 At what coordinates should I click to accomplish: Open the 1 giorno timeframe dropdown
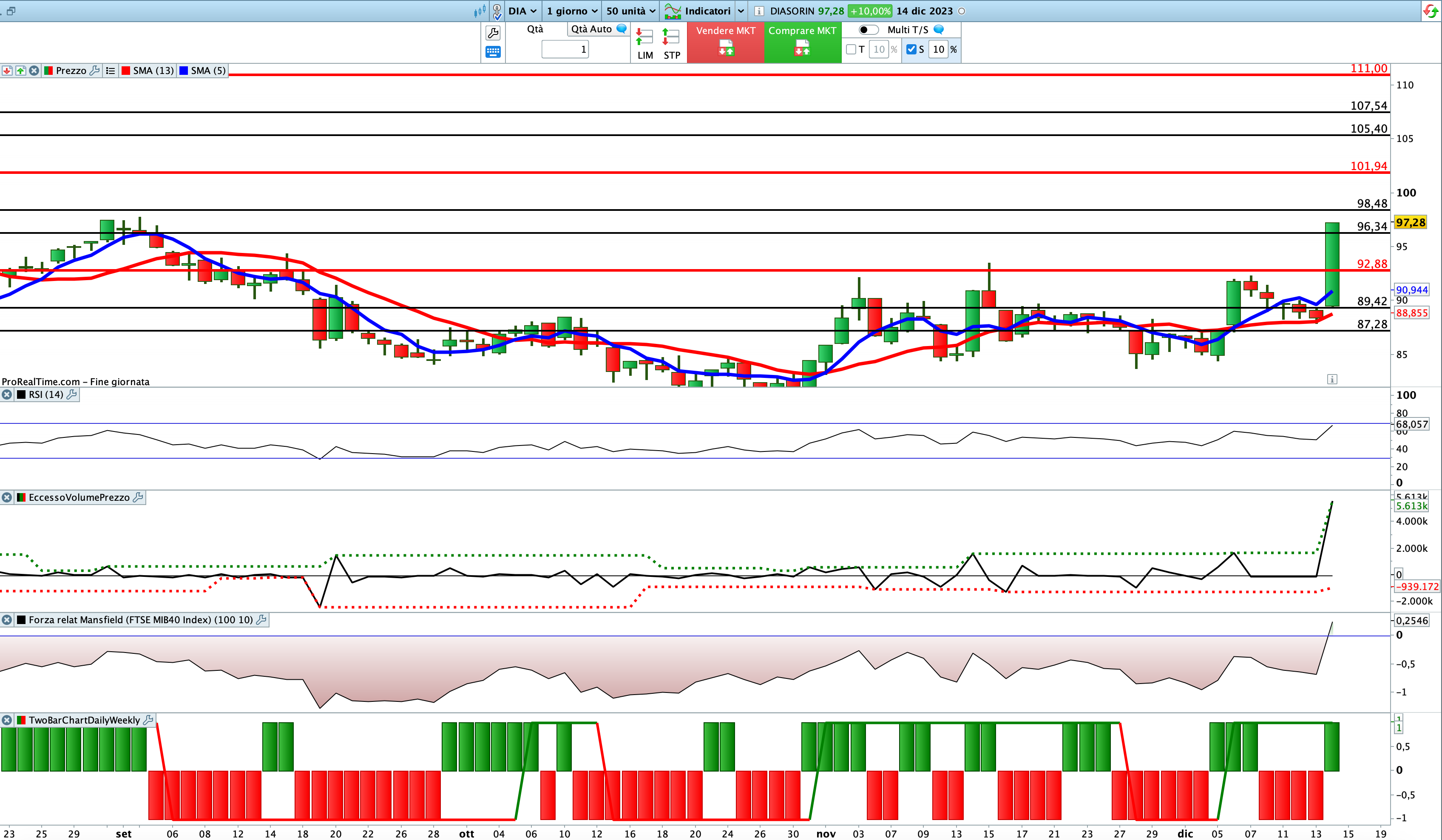pyautogui.click(x=572, y=11)
